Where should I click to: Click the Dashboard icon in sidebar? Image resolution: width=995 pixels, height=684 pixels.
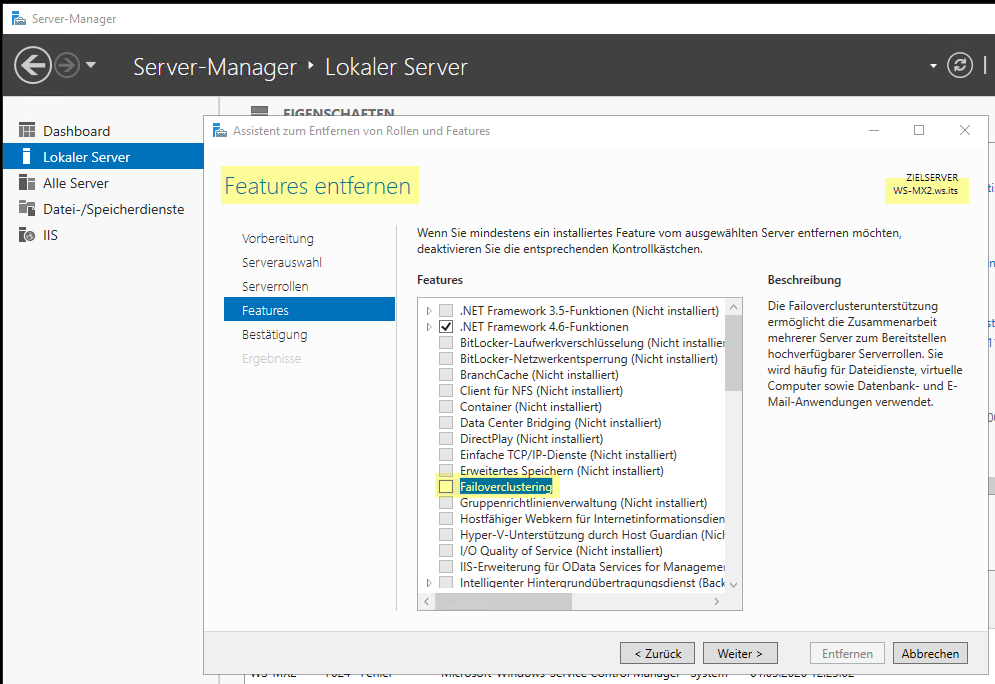(27, 131)
